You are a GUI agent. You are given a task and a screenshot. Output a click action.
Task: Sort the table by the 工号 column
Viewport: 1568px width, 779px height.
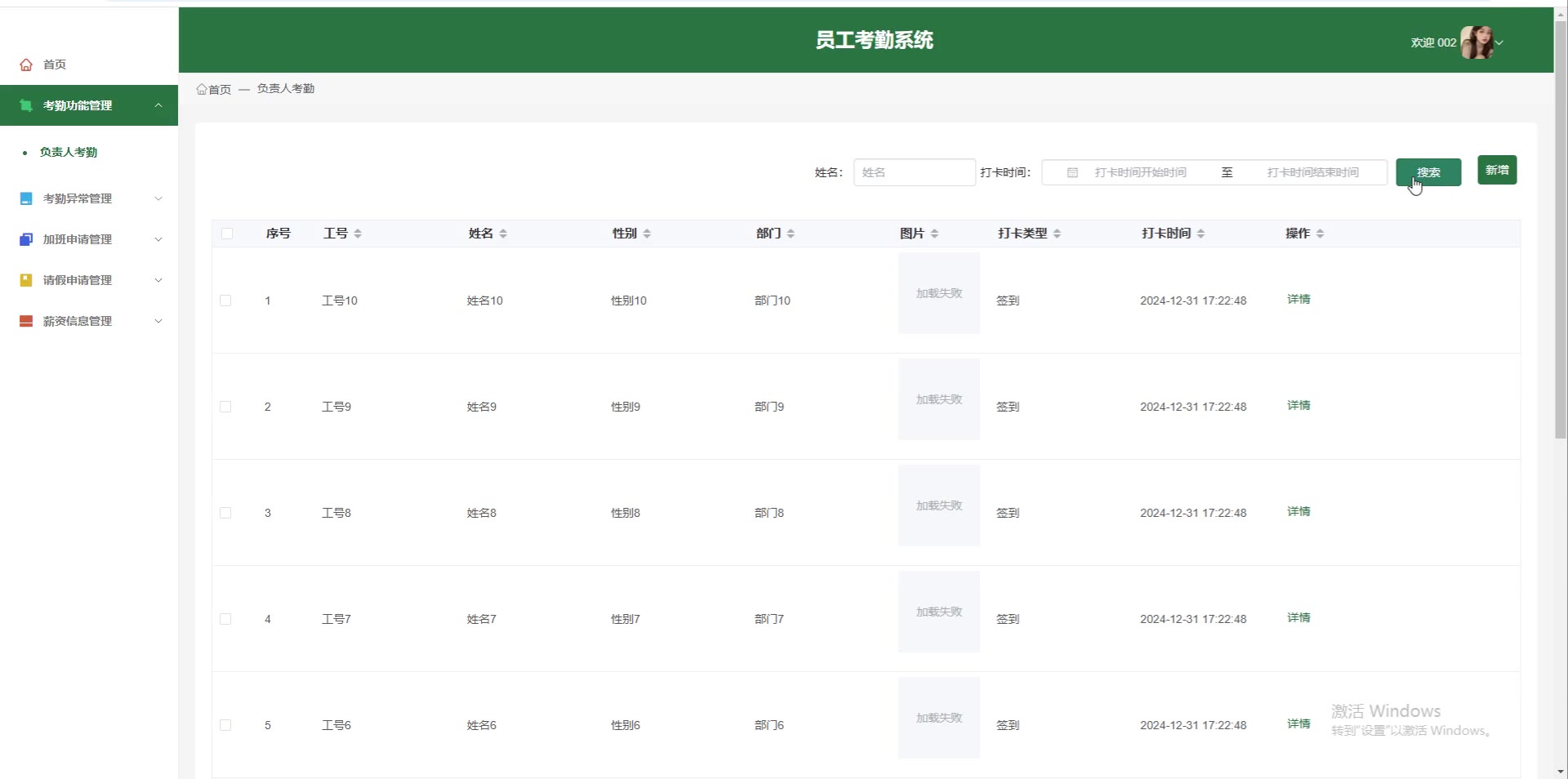(x=358, y=234)
